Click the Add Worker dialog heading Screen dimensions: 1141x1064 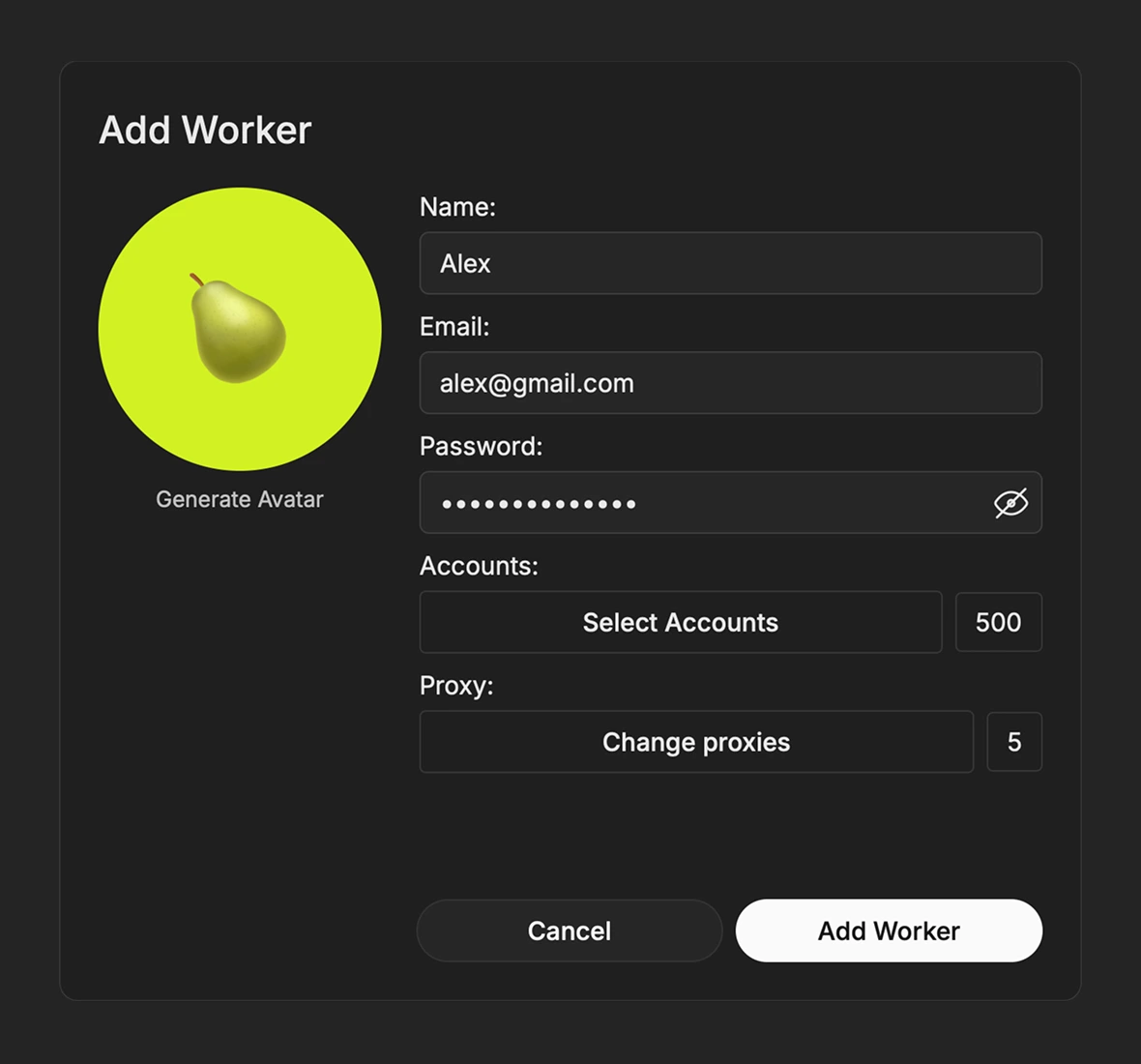click(205, 131)
